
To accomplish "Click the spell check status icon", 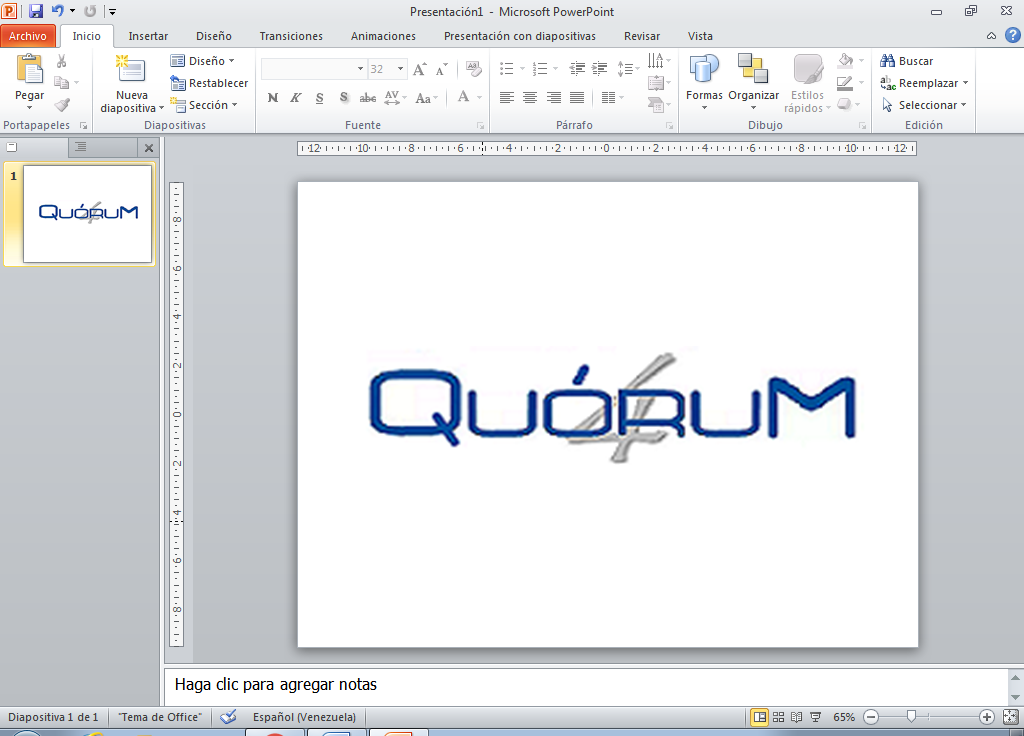I will tap(228, 717).
